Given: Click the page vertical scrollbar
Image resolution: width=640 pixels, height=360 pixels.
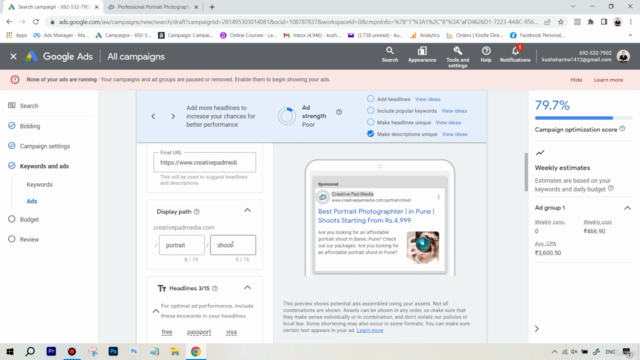Looking at the screenshot, I should tap(526, 171).
